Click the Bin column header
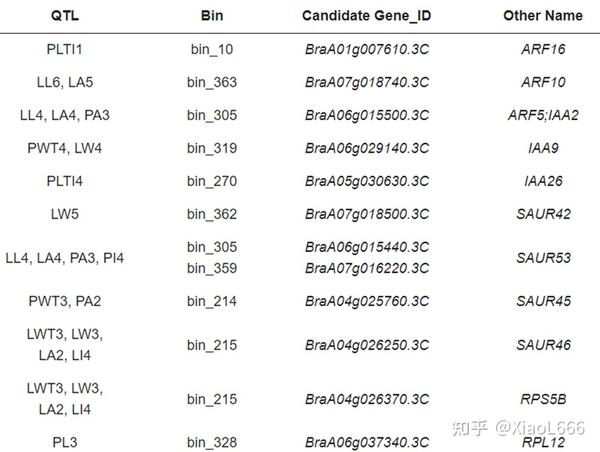 (211, 16)
